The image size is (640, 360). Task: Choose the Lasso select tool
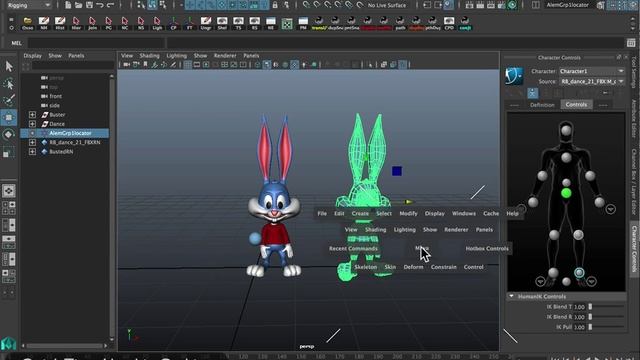(9, 84)
